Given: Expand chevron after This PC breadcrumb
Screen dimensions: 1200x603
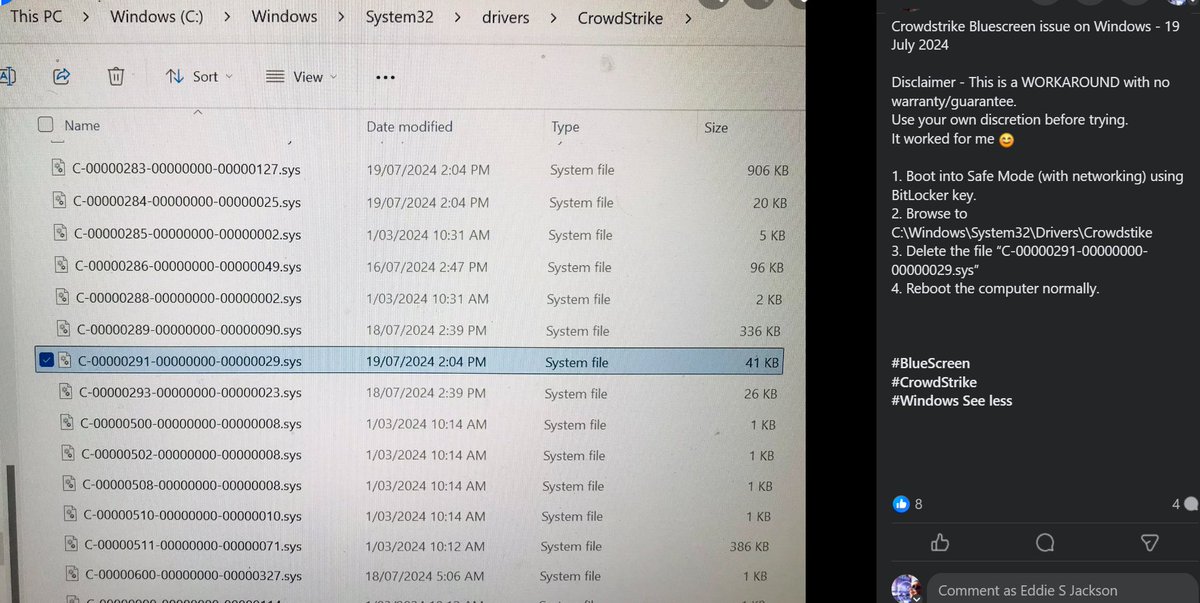Looking at the screenshot, I should click(x=86, y=16).
